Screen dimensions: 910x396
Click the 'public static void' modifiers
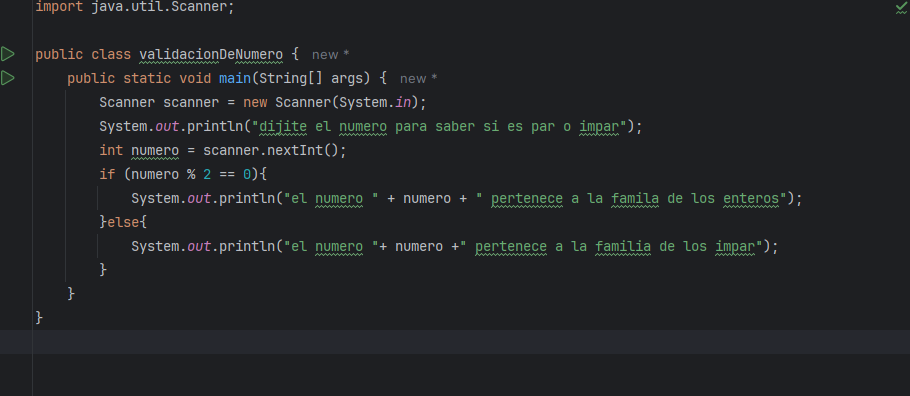139,78
